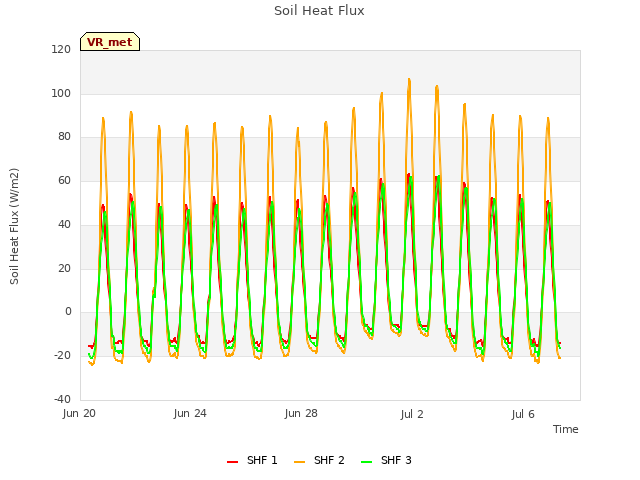
Task: Click the Jul 2 x-axis tick label
Action: pos(412,414)
